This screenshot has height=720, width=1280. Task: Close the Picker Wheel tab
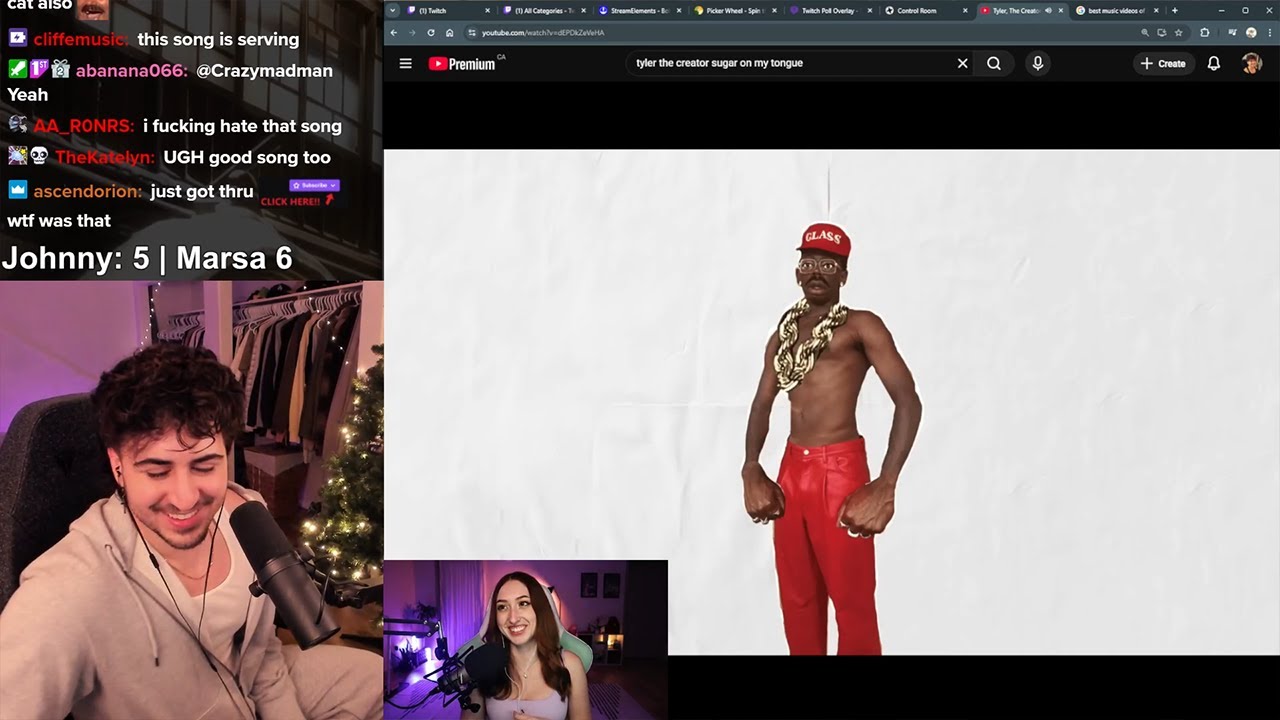[776, 10]
